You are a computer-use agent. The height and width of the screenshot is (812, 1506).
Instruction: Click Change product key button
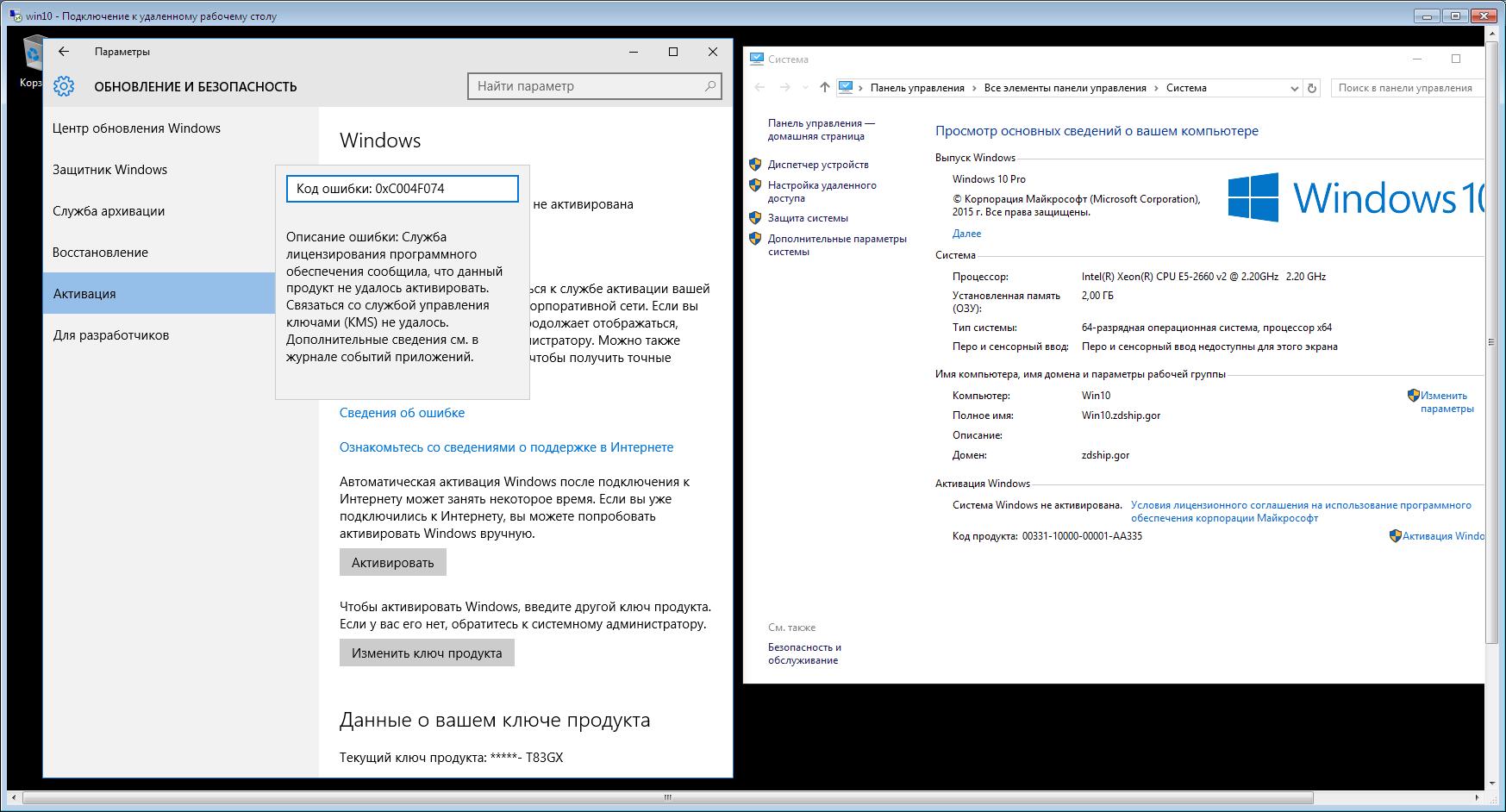pyautogui.click(x=427, y=653)
